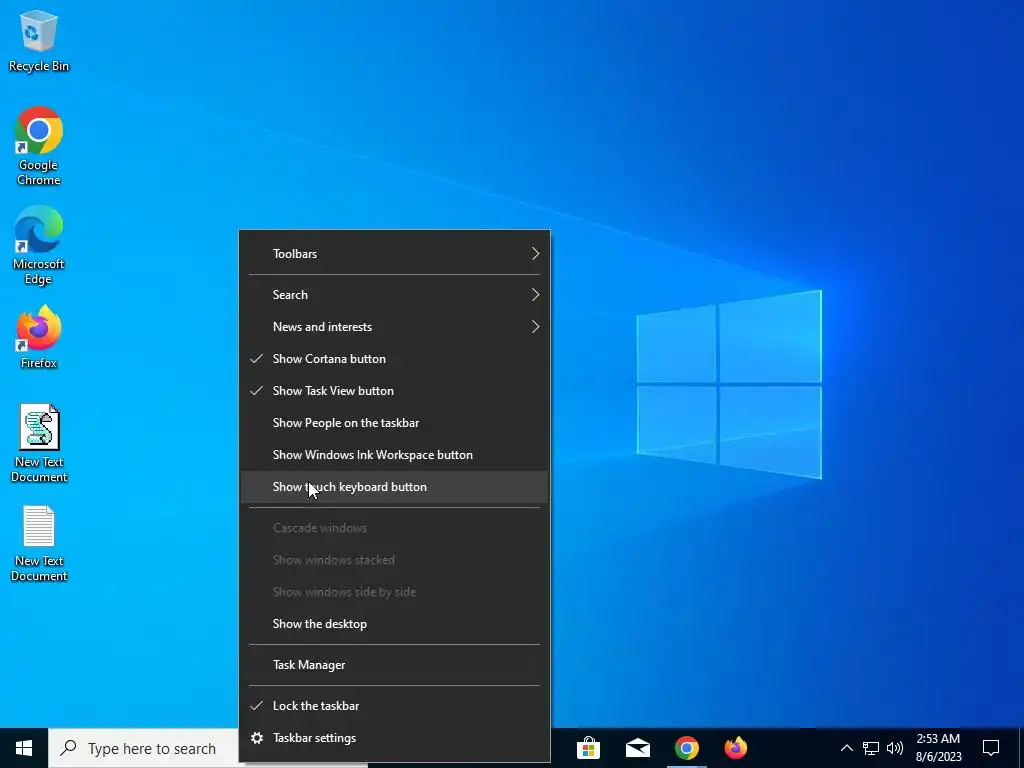Open Taskbar settings with the gear icon
Image resolution: width=1024 pixels, height=768 pixels.
point(257,738)
